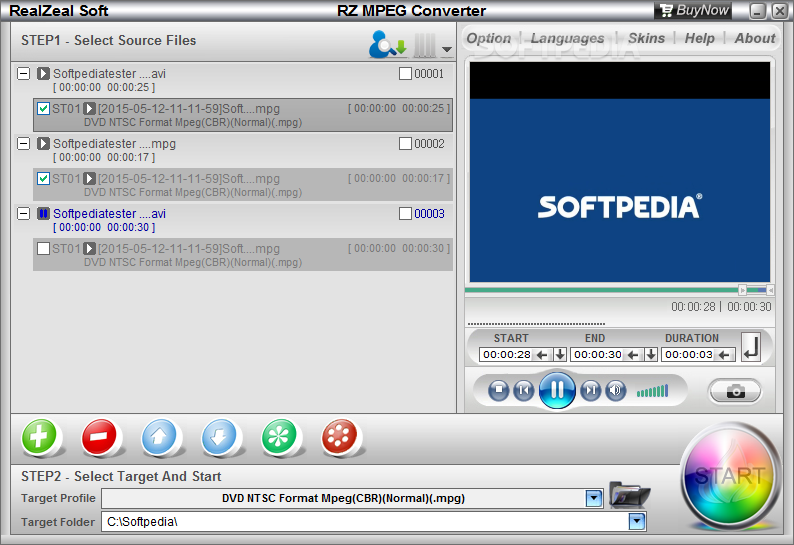Screen dimensions: 794x545
Task: Apply the trim with return arrow button
Action: (x=751, y=347)
